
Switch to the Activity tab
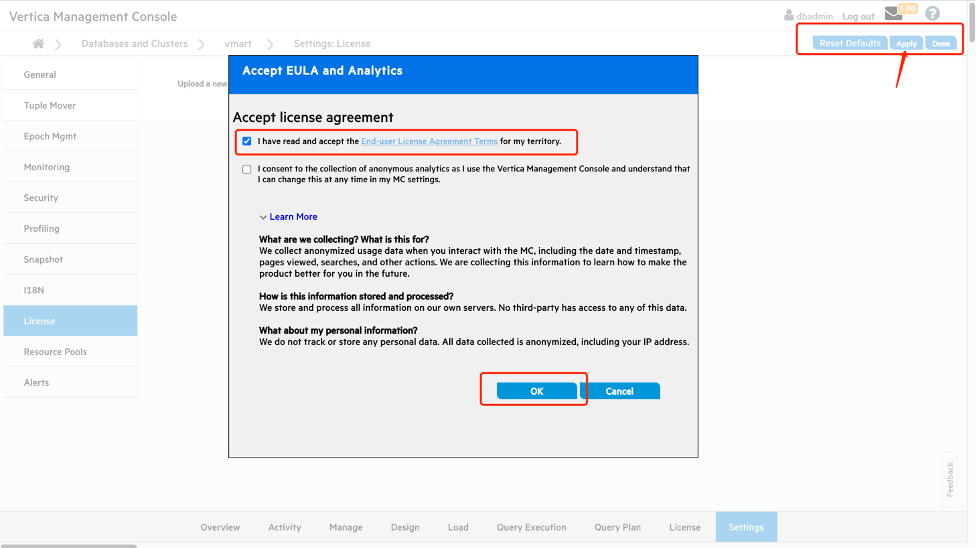point(284,527)
